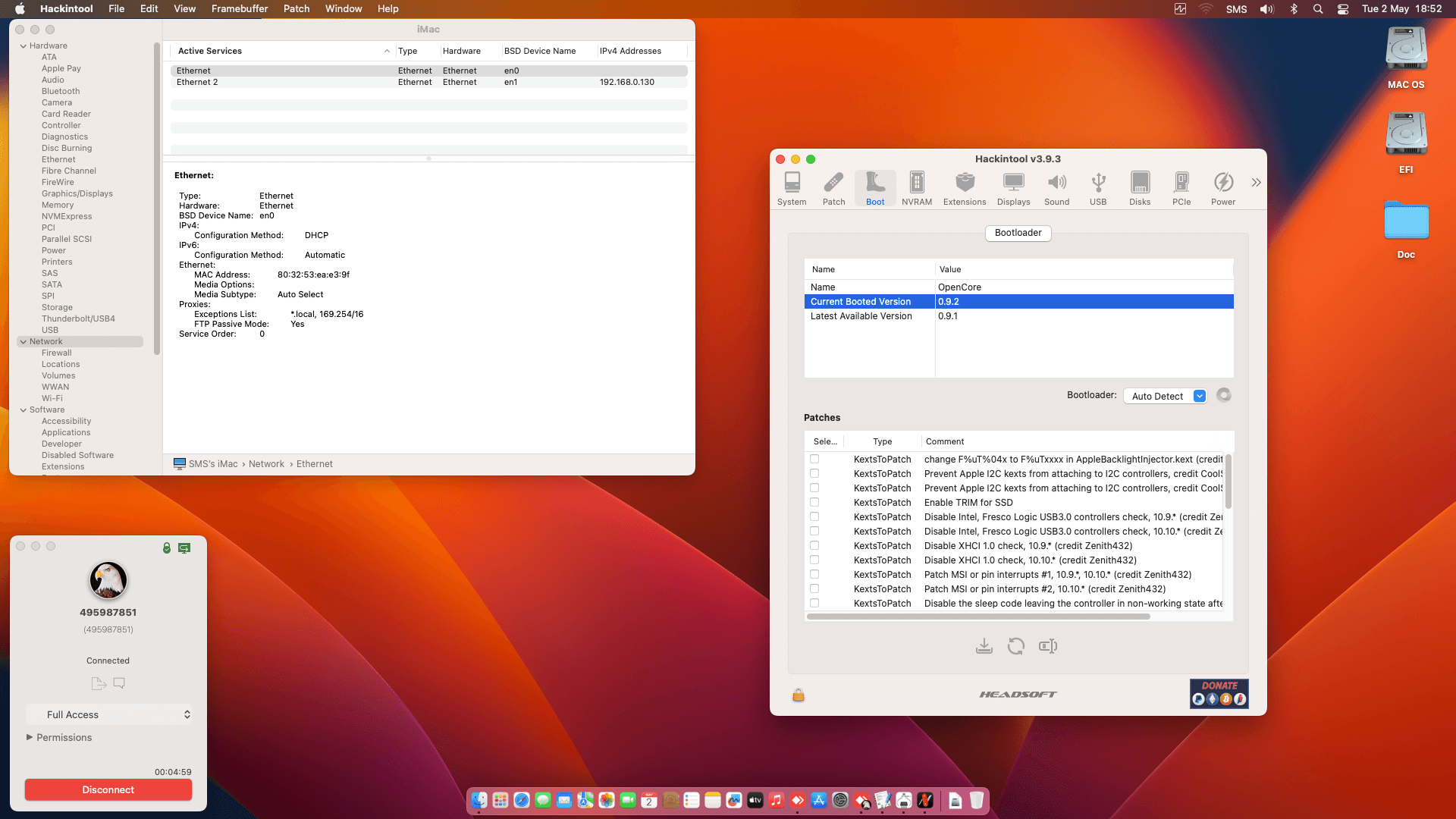Click the rename icon below the Patches list
Image resolution: width=1456 pixels, height=819 pixels.
click(x=1048, y=646)
